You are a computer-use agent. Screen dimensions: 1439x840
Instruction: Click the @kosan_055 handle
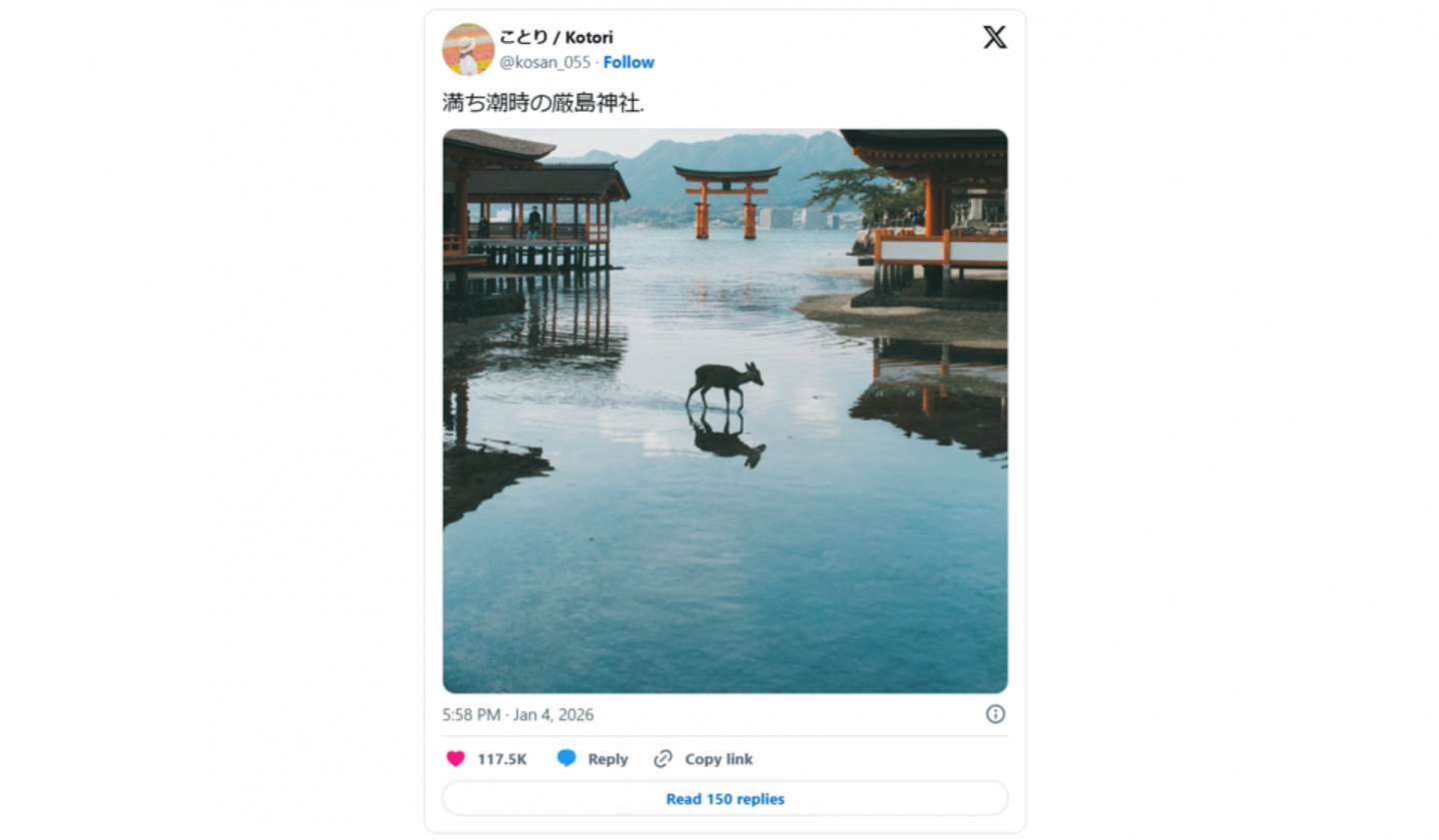click(545, 62)
